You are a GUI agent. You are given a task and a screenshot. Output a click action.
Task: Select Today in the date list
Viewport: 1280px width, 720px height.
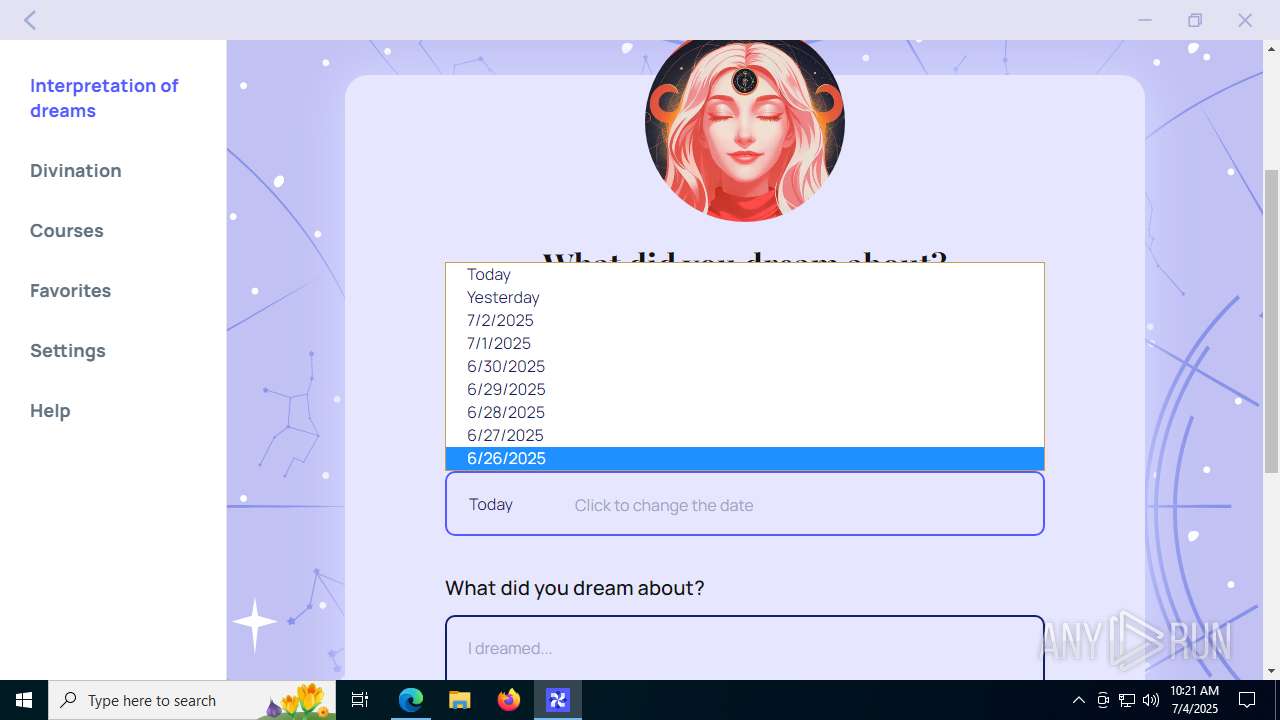[x=745, y=274]
